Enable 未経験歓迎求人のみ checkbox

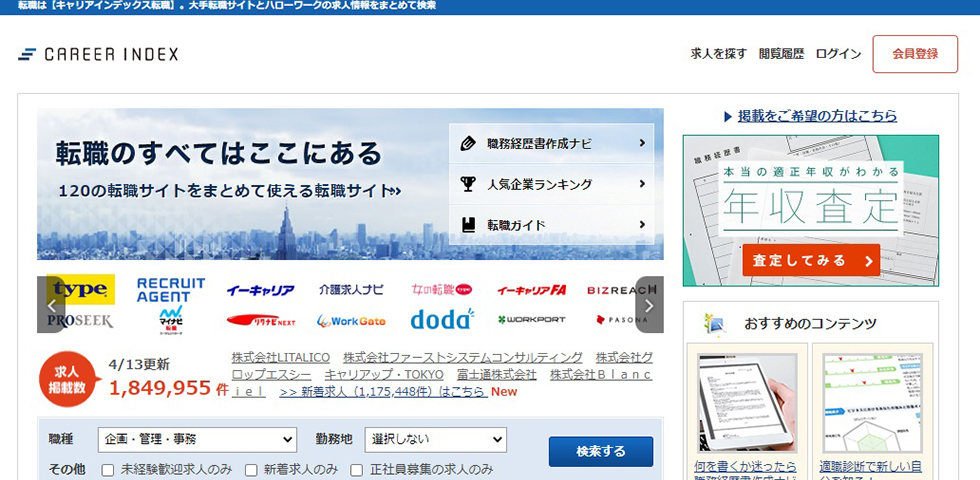[108, 469]
